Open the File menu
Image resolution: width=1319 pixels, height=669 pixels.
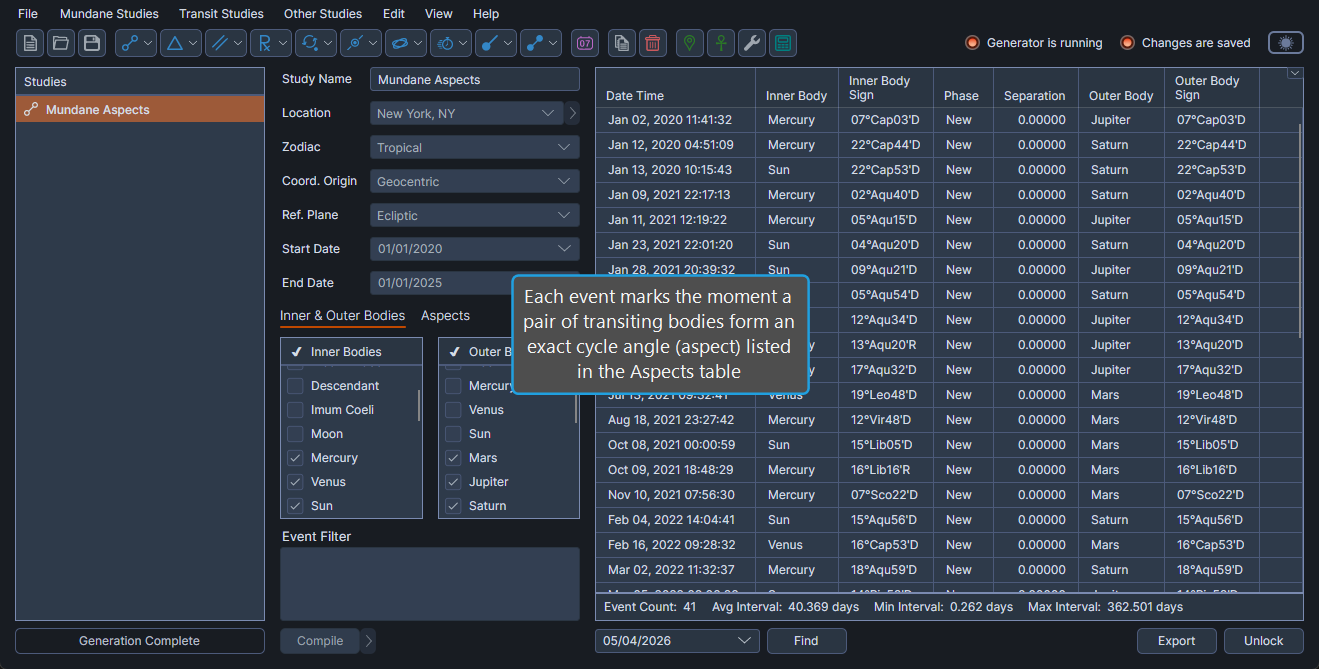[x=28, y=14]
